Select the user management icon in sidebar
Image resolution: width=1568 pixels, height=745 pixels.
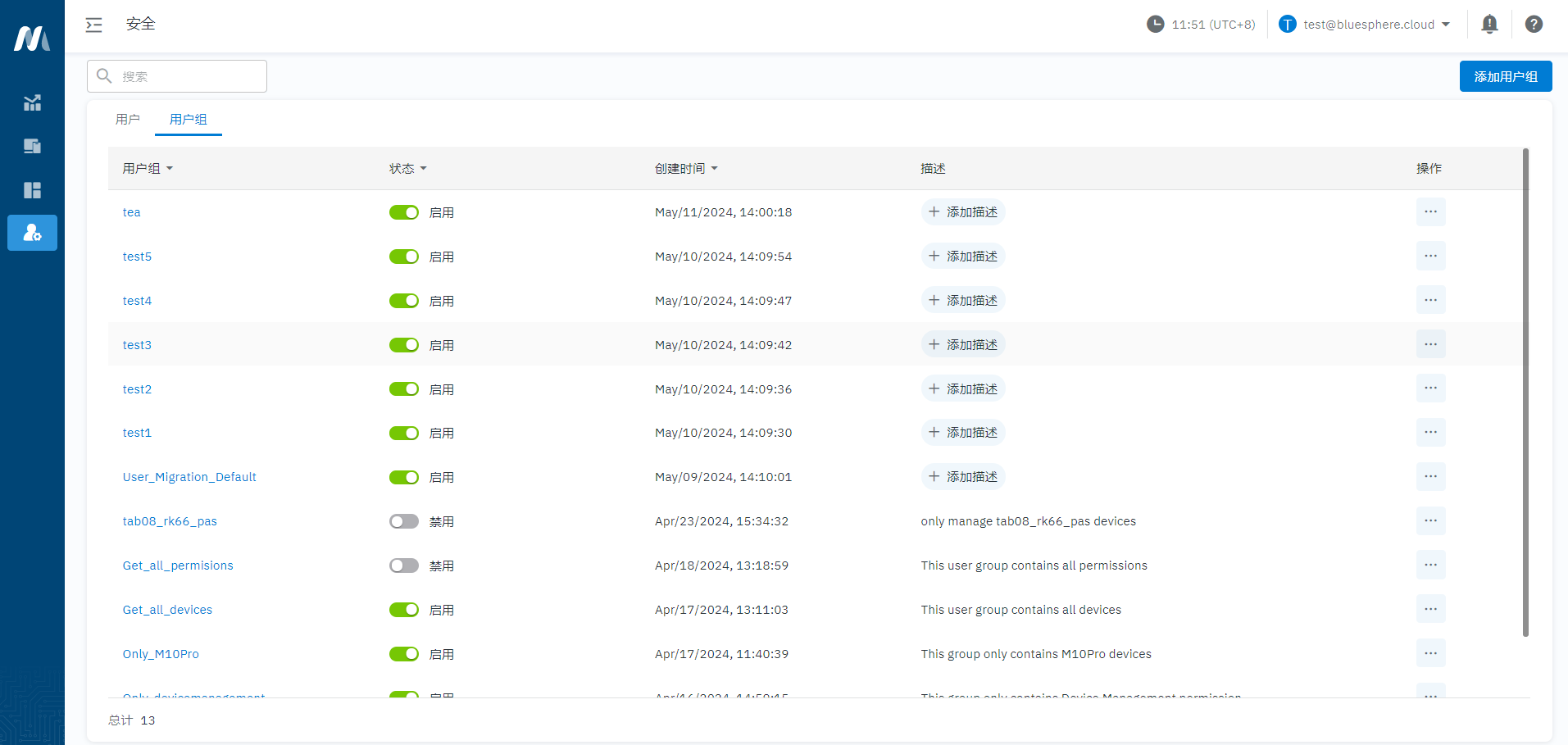[32, 233]
